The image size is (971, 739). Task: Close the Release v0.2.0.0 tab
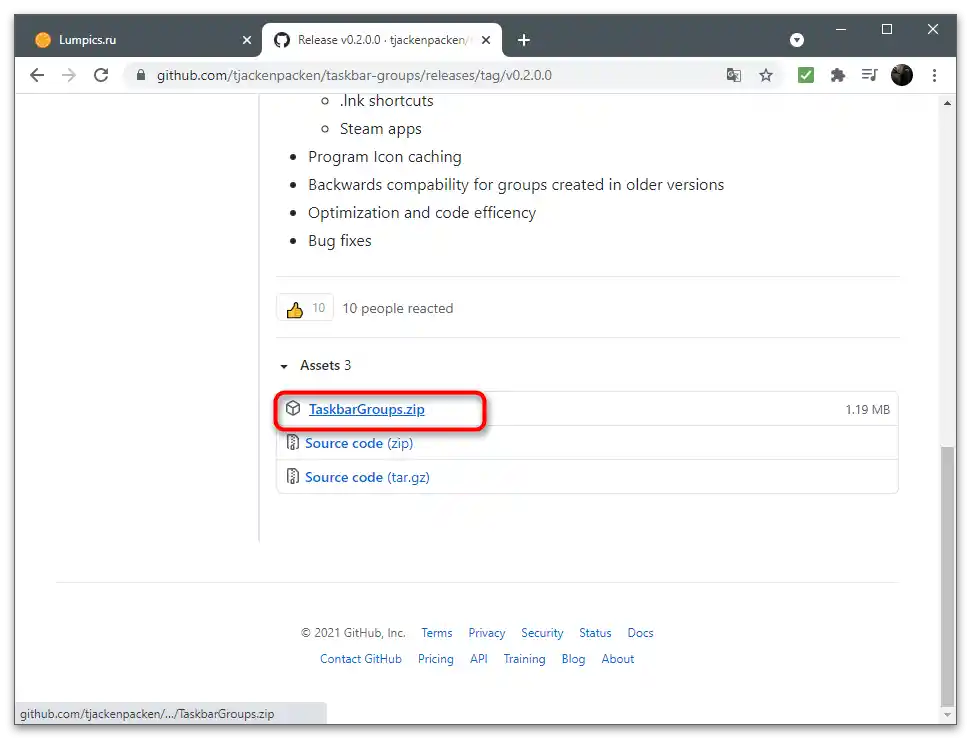(x=486, y=40)
